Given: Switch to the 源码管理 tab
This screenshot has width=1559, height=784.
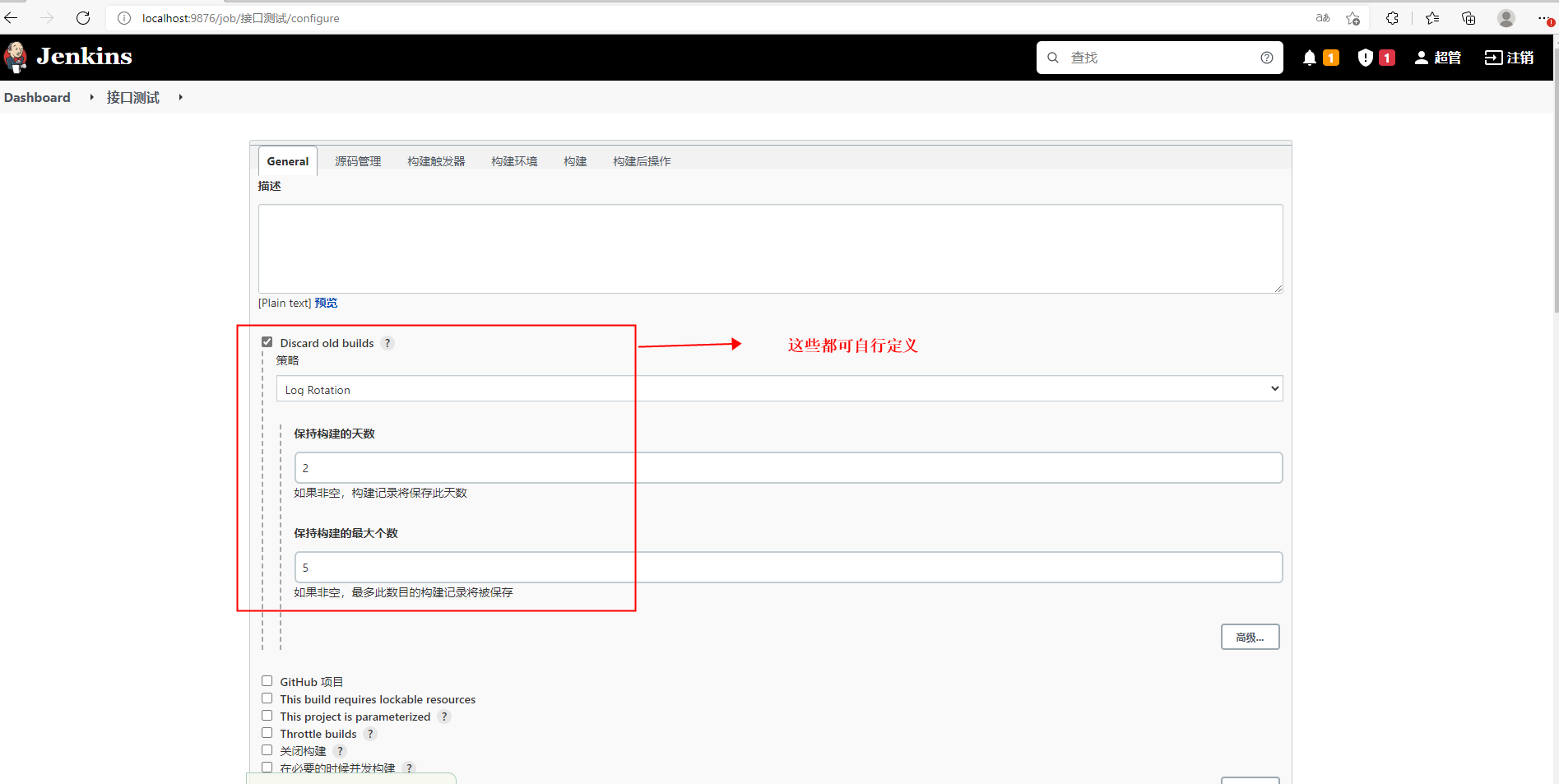Looking at the screenshot, I should pyautogui.click(x=358, y=161).
